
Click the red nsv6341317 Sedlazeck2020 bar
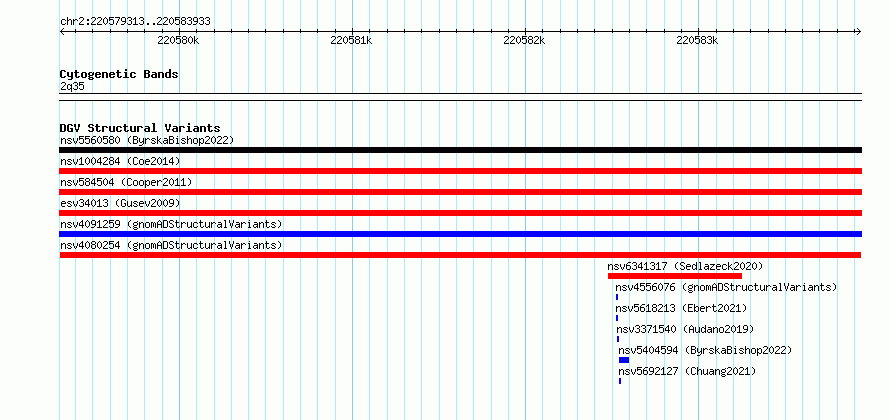coord(675,276)
